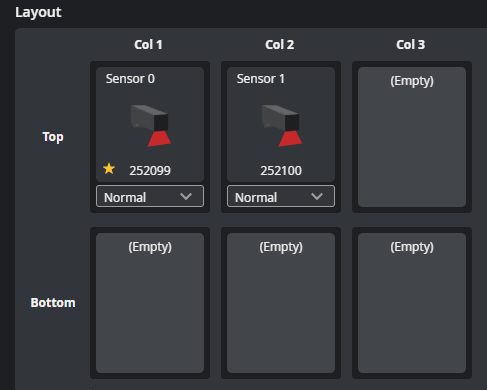
Task: Click serial number 252100
Action: point(281,171)
